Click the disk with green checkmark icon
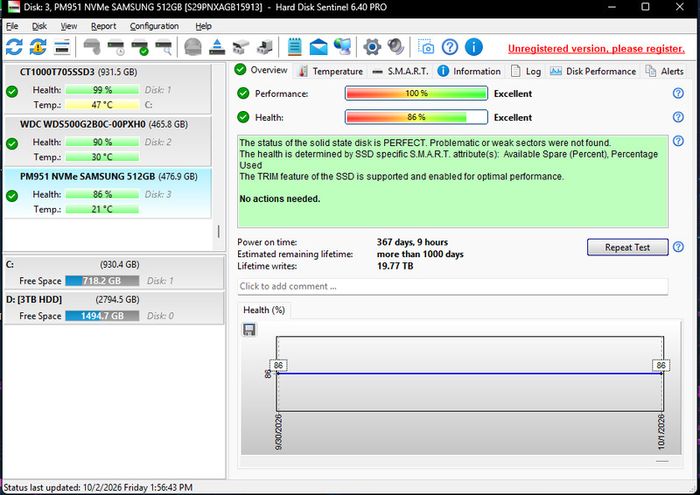This screenshot has height=495, width=700. tap(140, 47)
